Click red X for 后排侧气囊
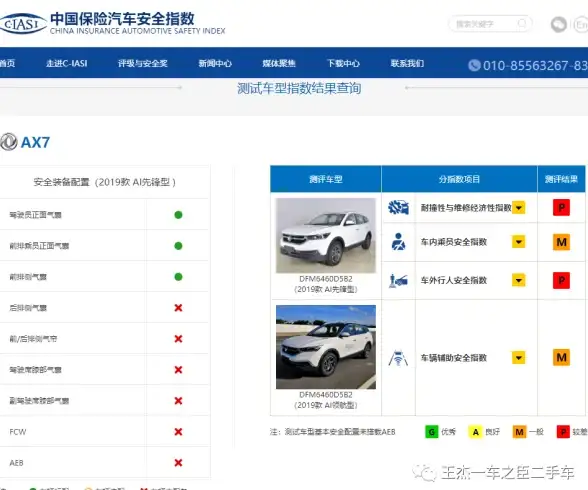The width and height of the screenshot is (588, 490). click(178, 308)
